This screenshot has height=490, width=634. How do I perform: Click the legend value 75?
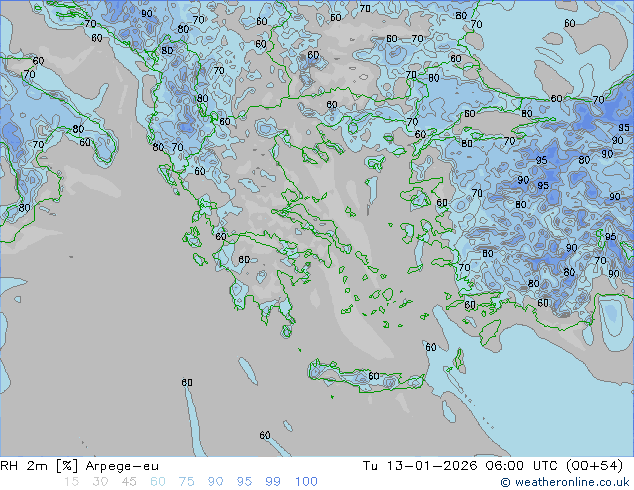(x=186, y=482)
